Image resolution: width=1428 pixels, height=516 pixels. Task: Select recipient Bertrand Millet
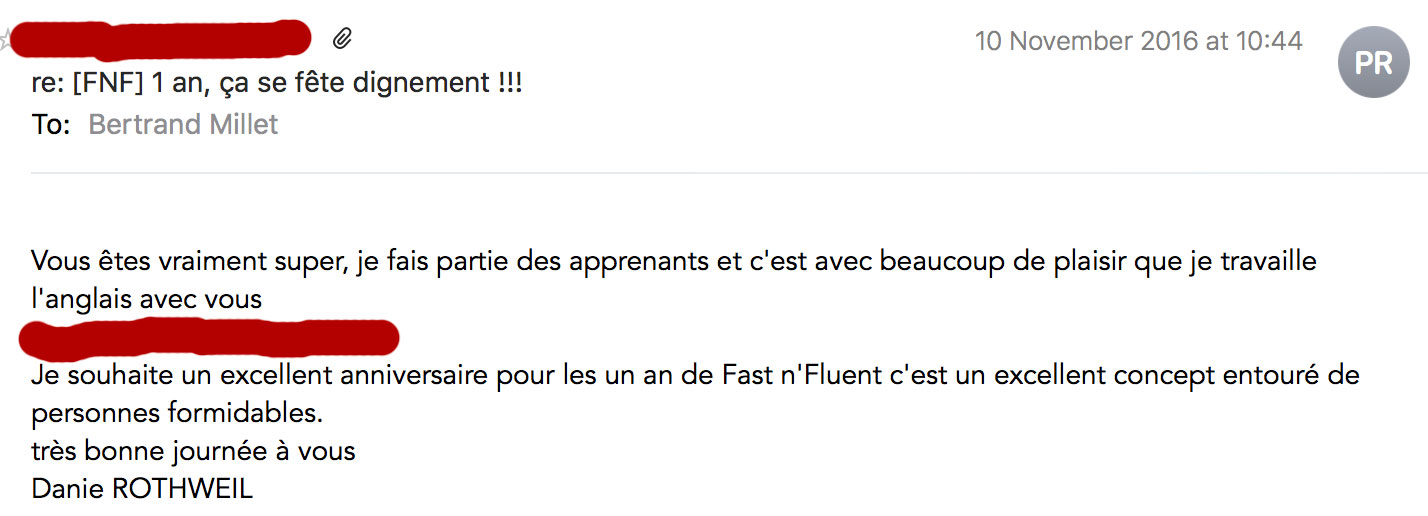(x=183, y=125)
